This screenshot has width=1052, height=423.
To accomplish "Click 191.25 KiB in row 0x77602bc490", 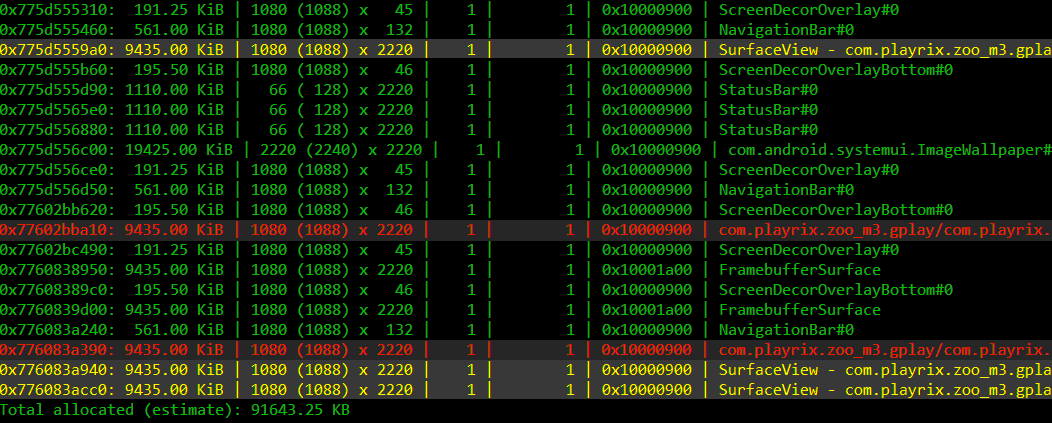I will [x=179, y=250].
